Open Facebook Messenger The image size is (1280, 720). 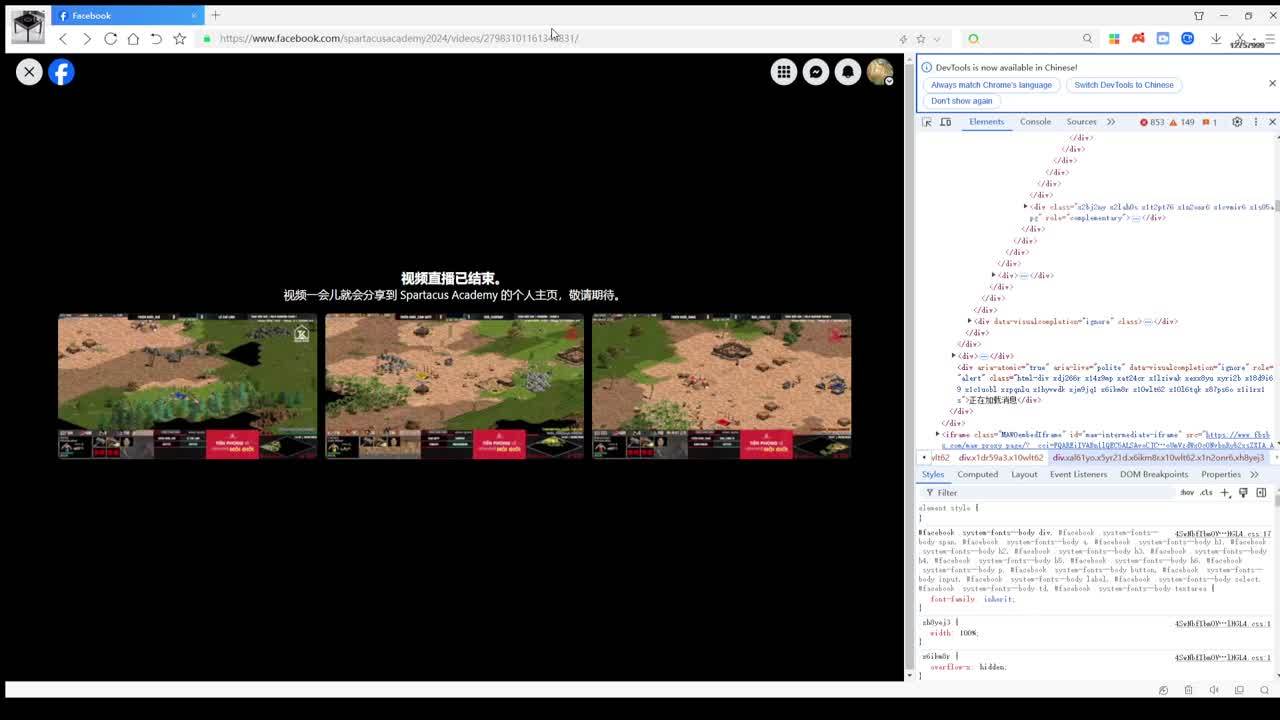tap(816, 72)
